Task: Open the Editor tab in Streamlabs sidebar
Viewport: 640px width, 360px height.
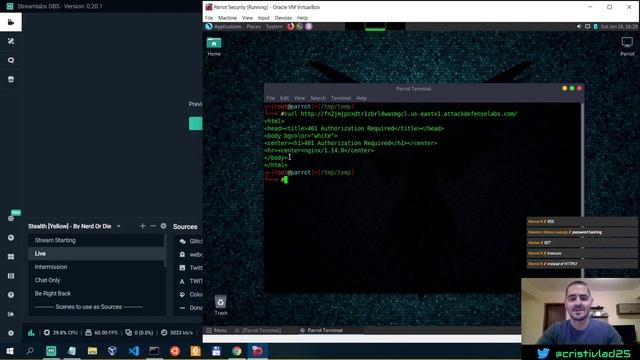Action: click(11, 22)
